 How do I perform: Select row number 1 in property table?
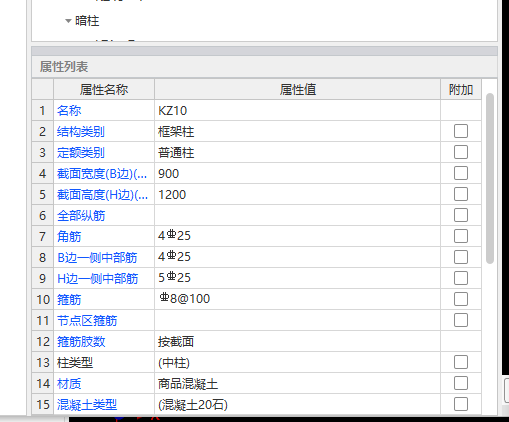tap(42, 110)
